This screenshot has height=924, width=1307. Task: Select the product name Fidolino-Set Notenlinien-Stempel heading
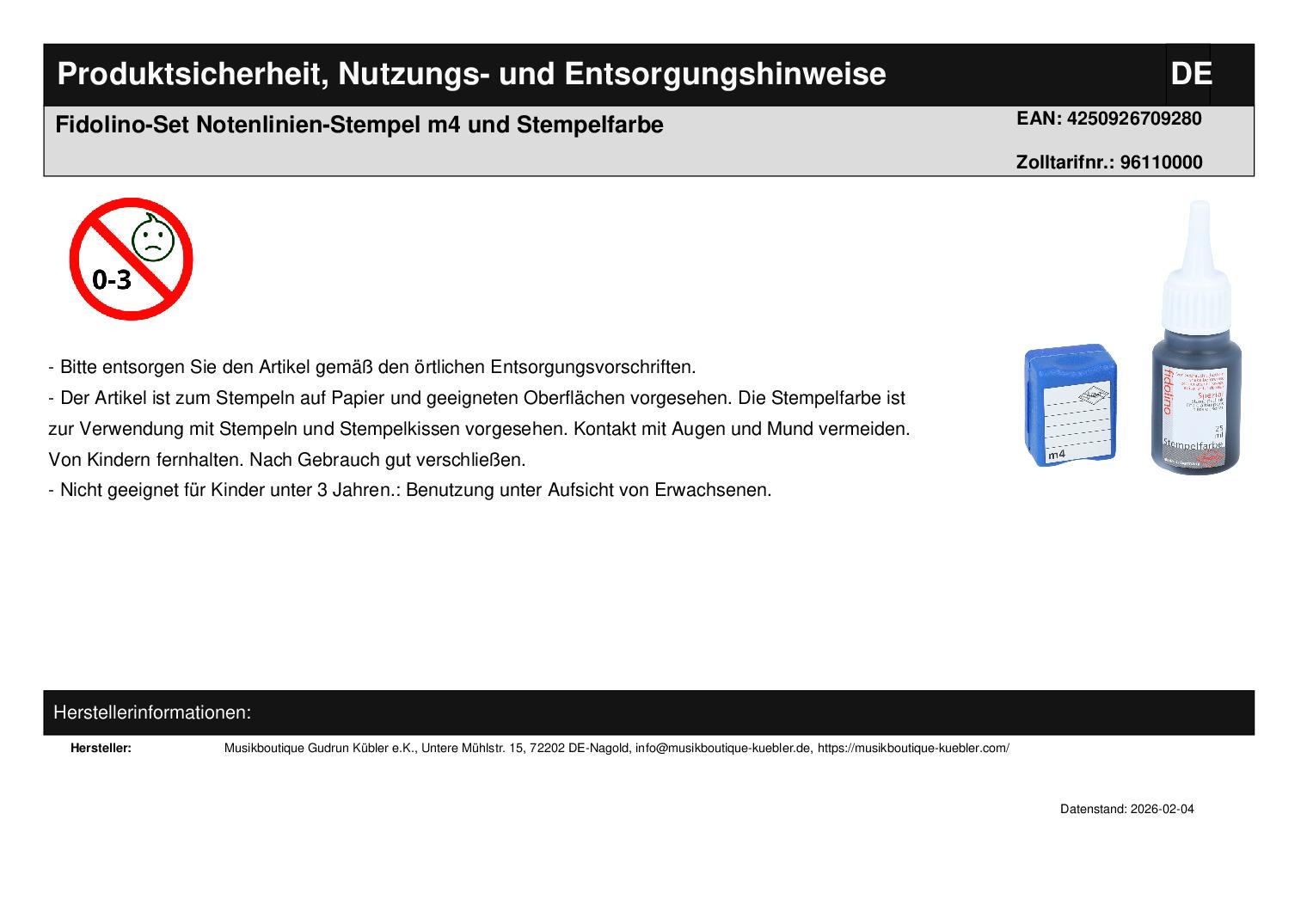(359, 125)
